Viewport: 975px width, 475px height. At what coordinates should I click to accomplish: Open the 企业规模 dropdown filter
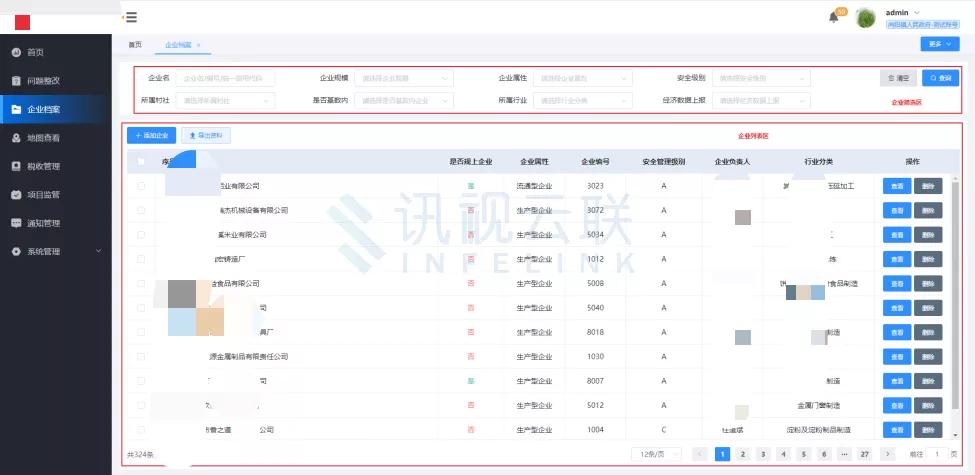404,78
